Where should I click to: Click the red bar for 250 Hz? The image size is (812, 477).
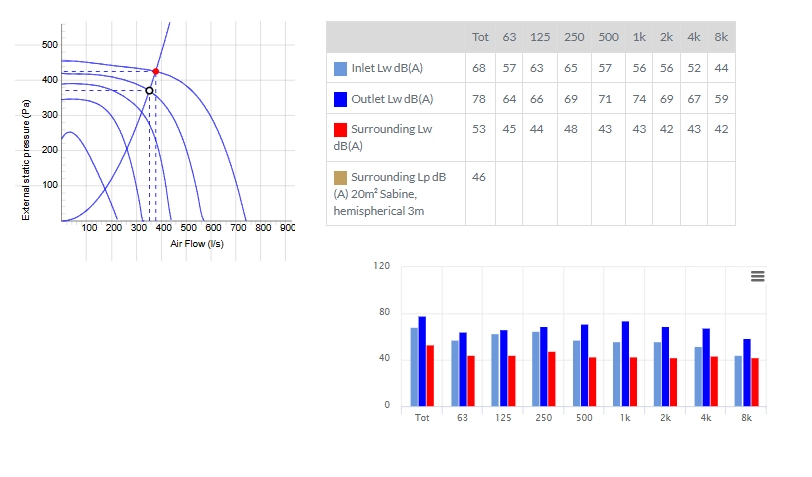(x=552, y=379)
